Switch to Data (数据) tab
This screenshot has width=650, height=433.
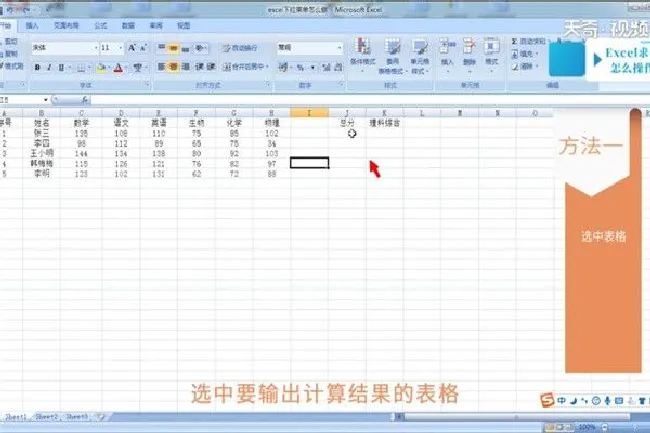pyautogui.click(x=128, y=26)
